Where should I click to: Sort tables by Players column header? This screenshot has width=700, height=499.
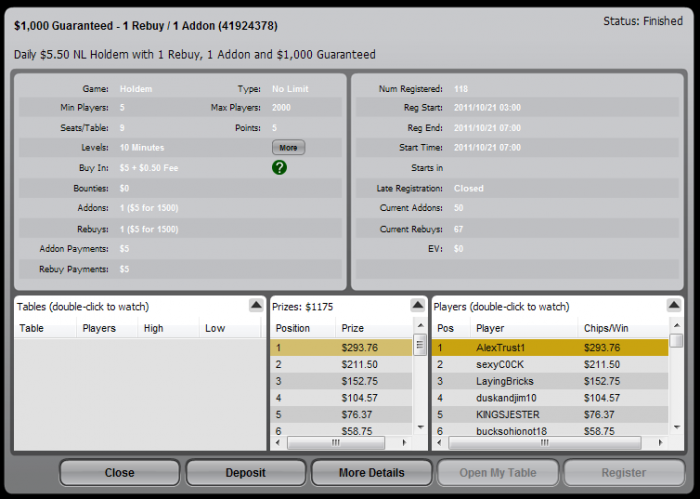click(107, 328)
